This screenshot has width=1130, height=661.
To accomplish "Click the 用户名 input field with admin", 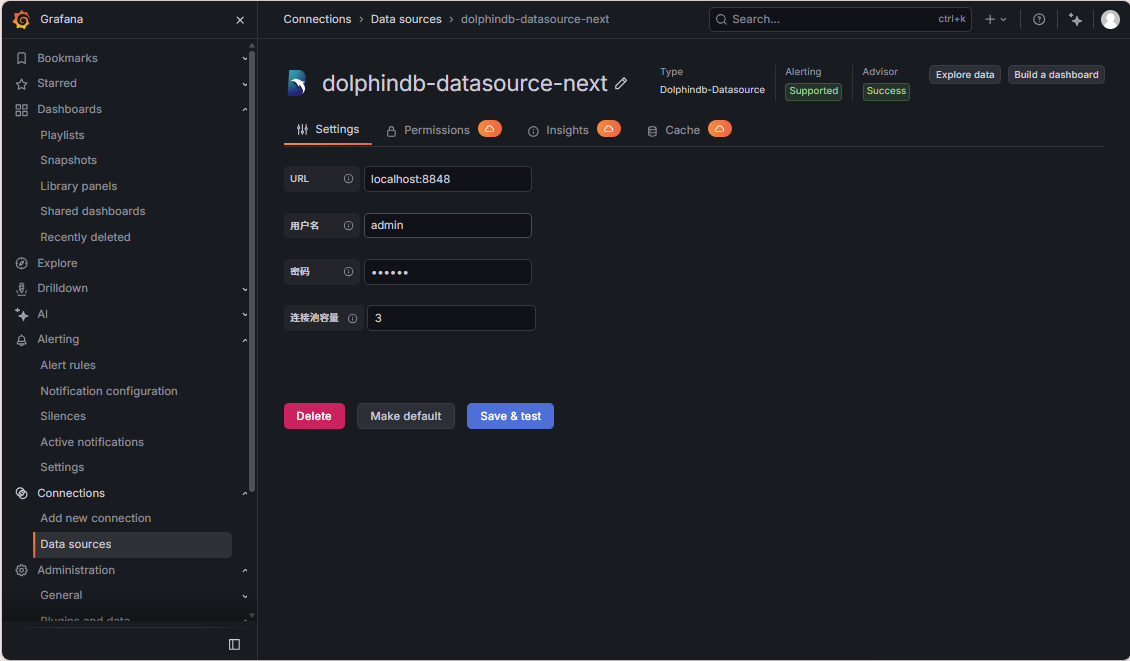I will 448,226.
